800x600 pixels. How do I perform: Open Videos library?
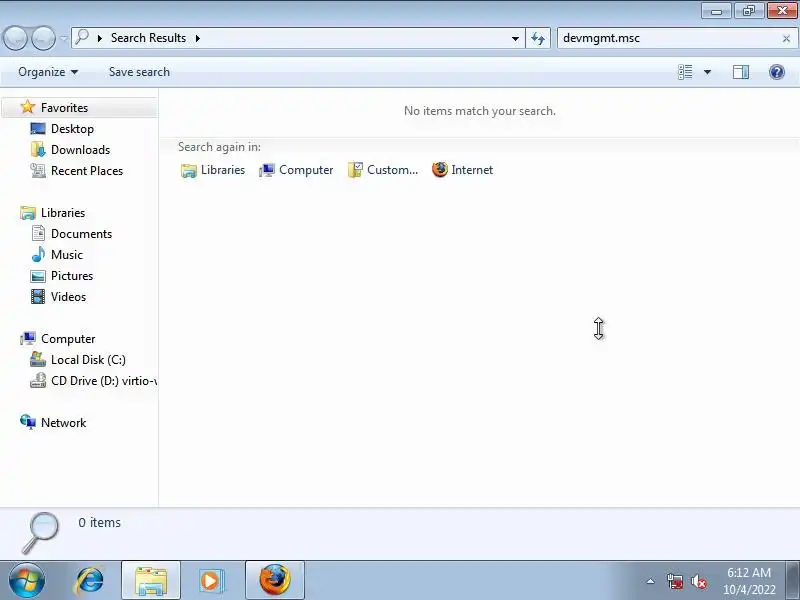pyautogui.click(x=68, y=296)
